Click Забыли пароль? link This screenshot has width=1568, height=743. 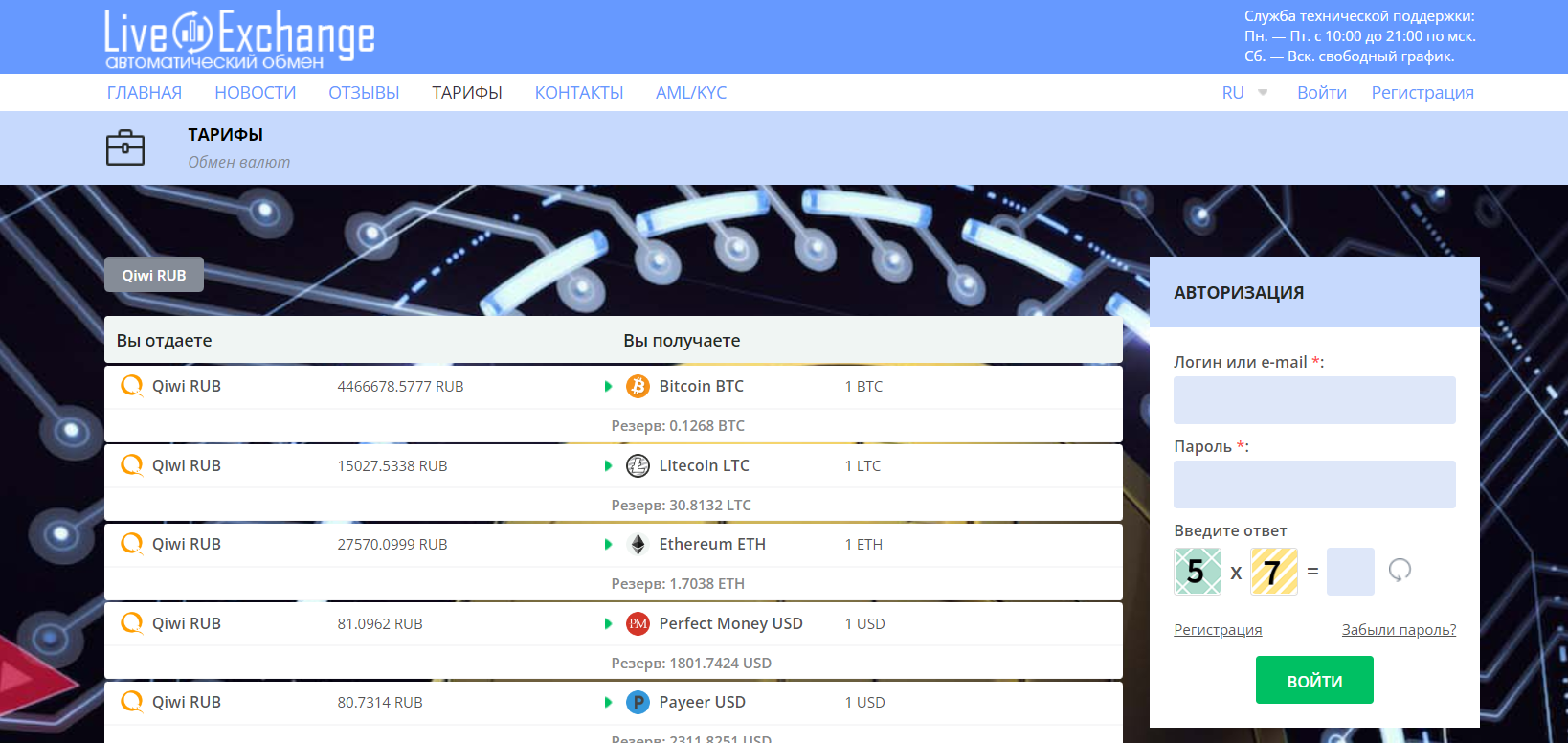pyautogui.click(x=1399, y=630)
